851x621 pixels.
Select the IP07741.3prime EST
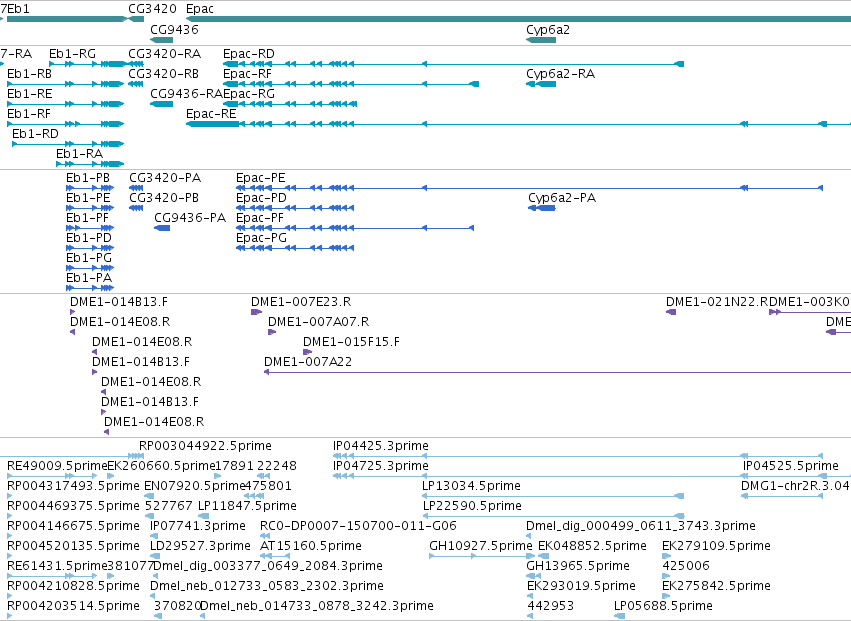198,527
